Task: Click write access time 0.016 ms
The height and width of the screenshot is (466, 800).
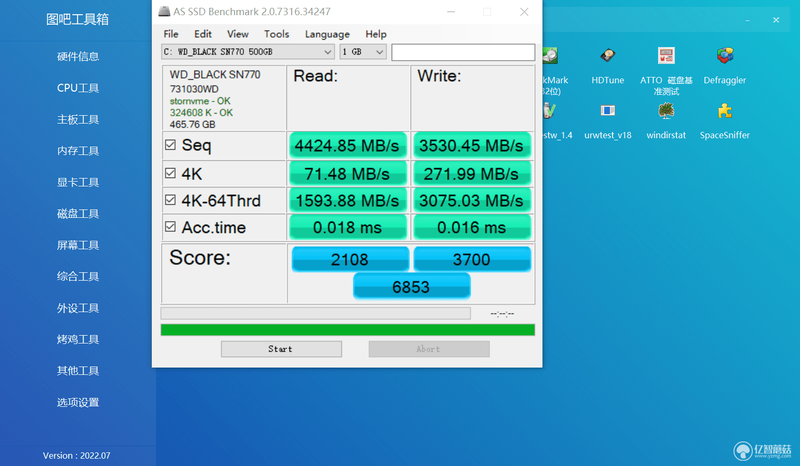Action: 471,227
